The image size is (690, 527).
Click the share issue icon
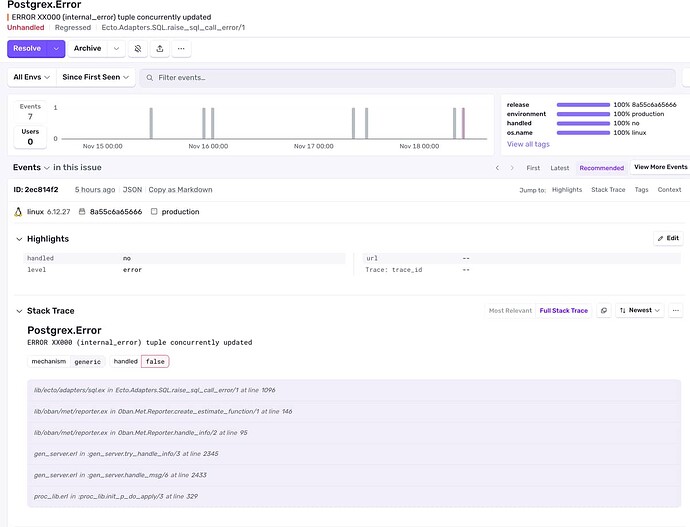point(160,49)
